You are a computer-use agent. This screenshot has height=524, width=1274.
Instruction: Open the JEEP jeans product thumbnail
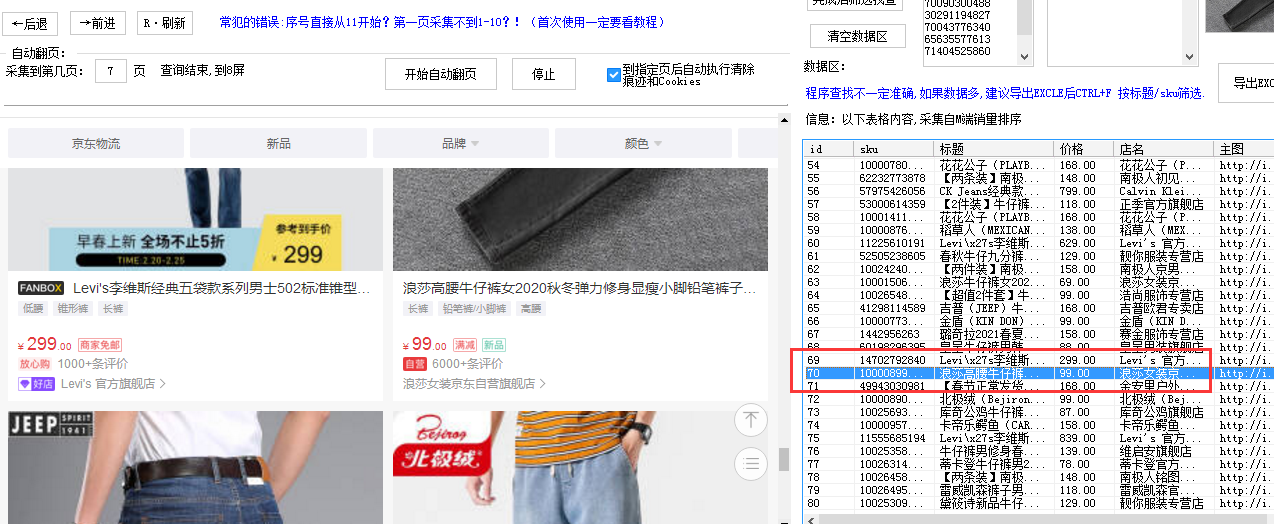point(195,467)
